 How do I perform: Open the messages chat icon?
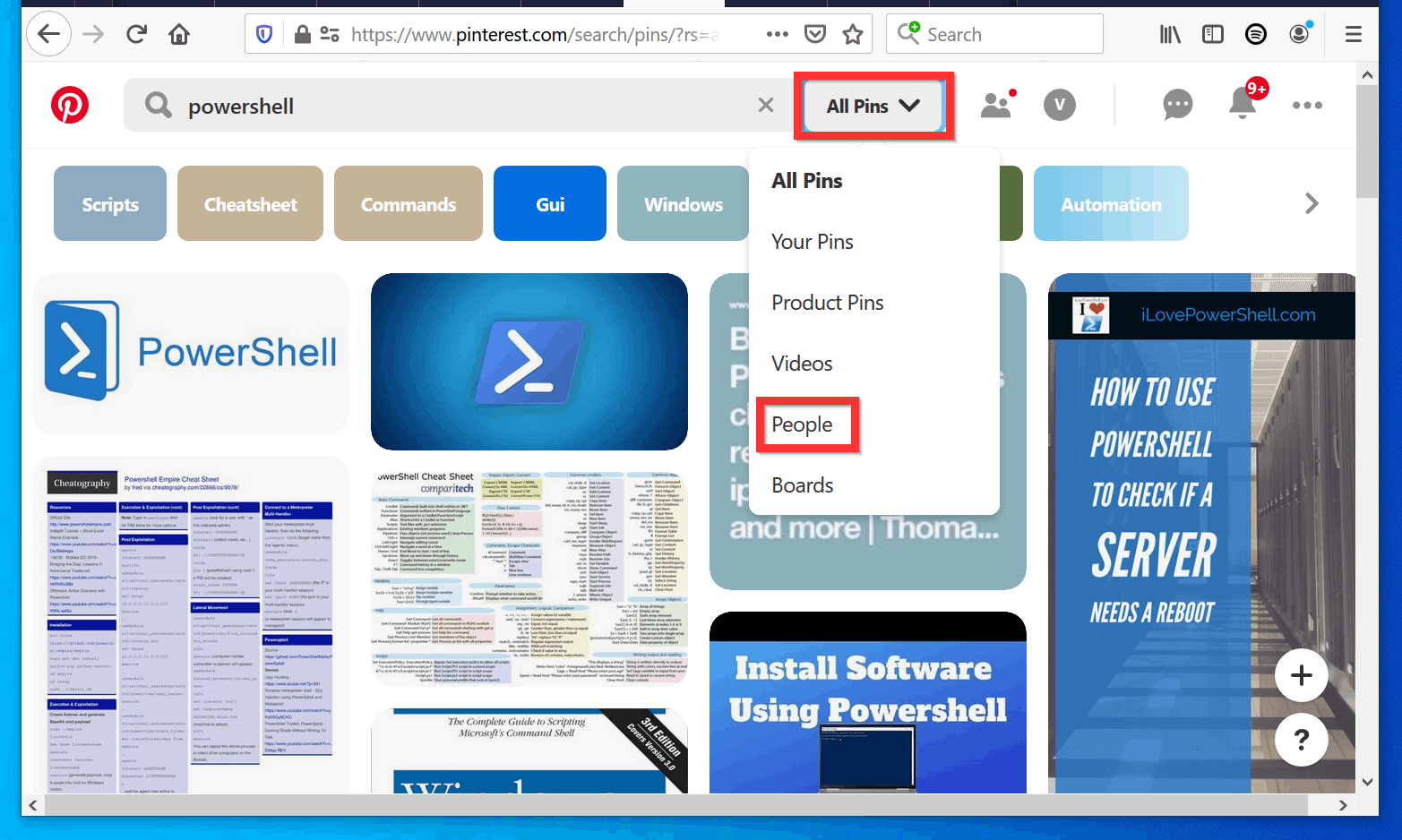[1177, 105]
